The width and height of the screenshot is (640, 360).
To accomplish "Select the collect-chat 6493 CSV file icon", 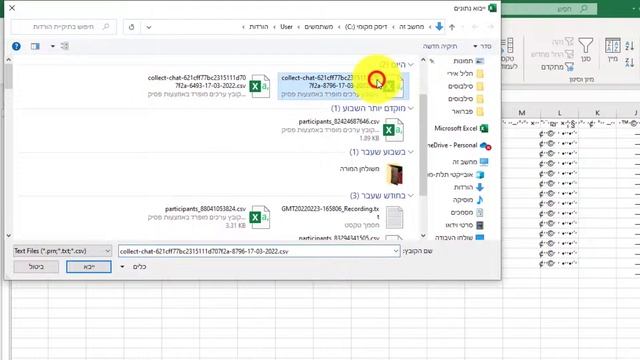I will (260, 86).
